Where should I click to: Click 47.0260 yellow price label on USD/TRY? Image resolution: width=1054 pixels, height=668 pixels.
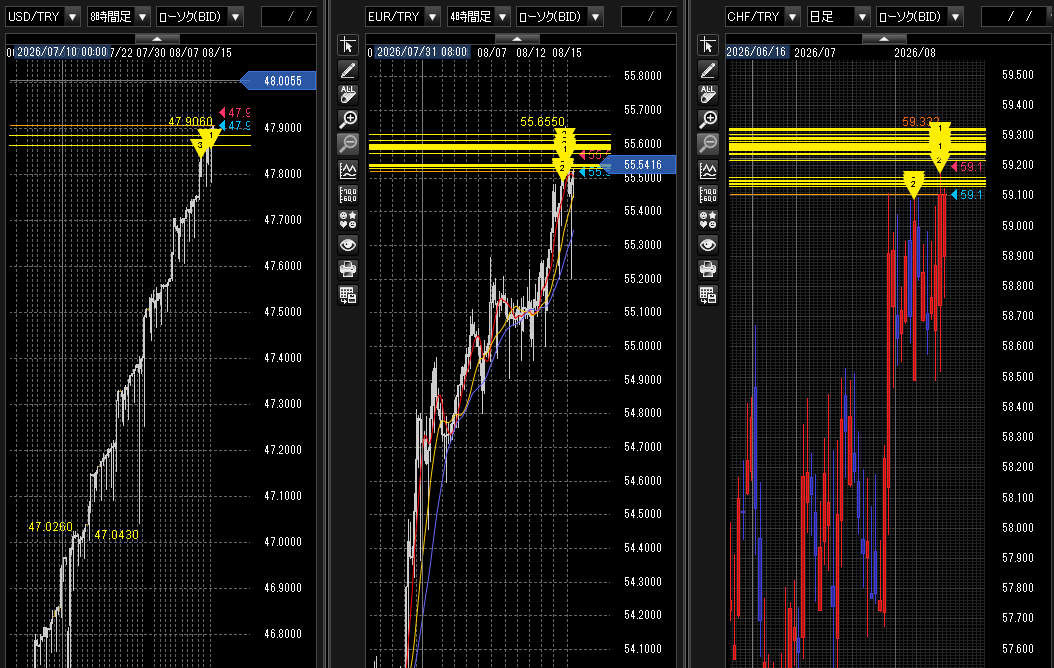pos(50,526)
